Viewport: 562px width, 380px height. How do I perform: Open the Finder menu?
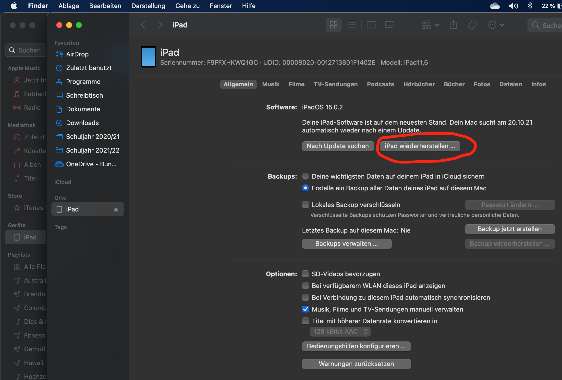tap(38, 6)
